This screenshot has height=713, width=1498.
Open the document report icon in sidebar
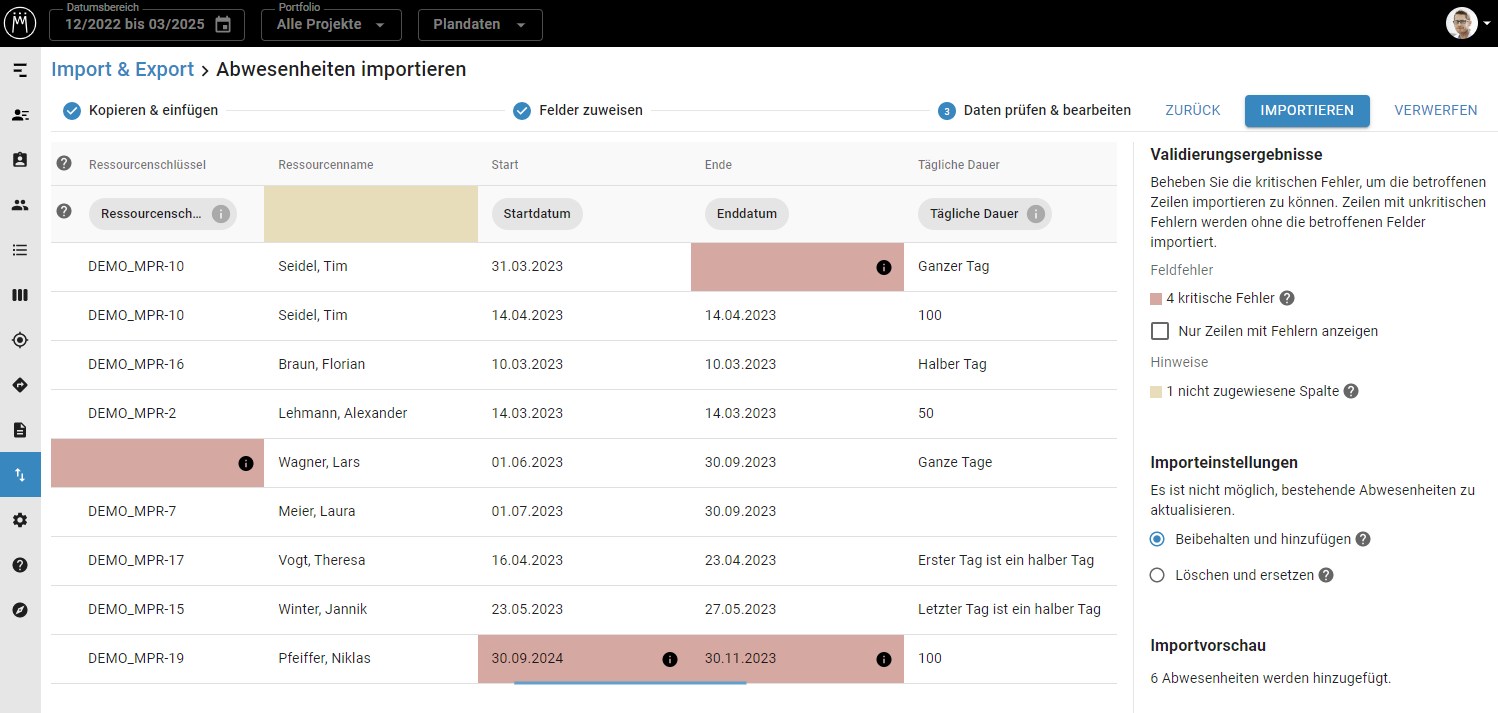point(20,430)
